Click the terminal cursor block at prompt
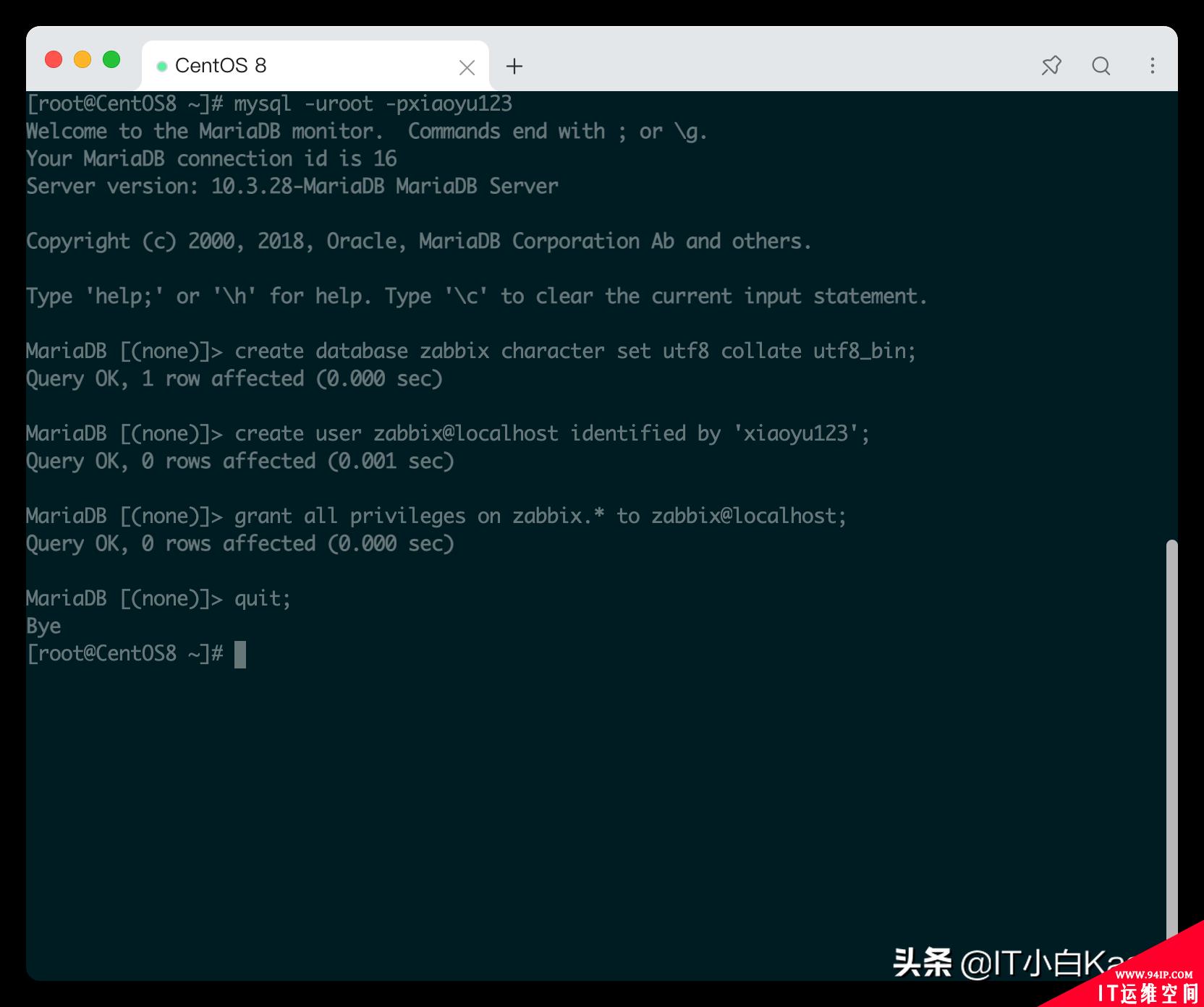1204x1007 pixels. point(240,654)
